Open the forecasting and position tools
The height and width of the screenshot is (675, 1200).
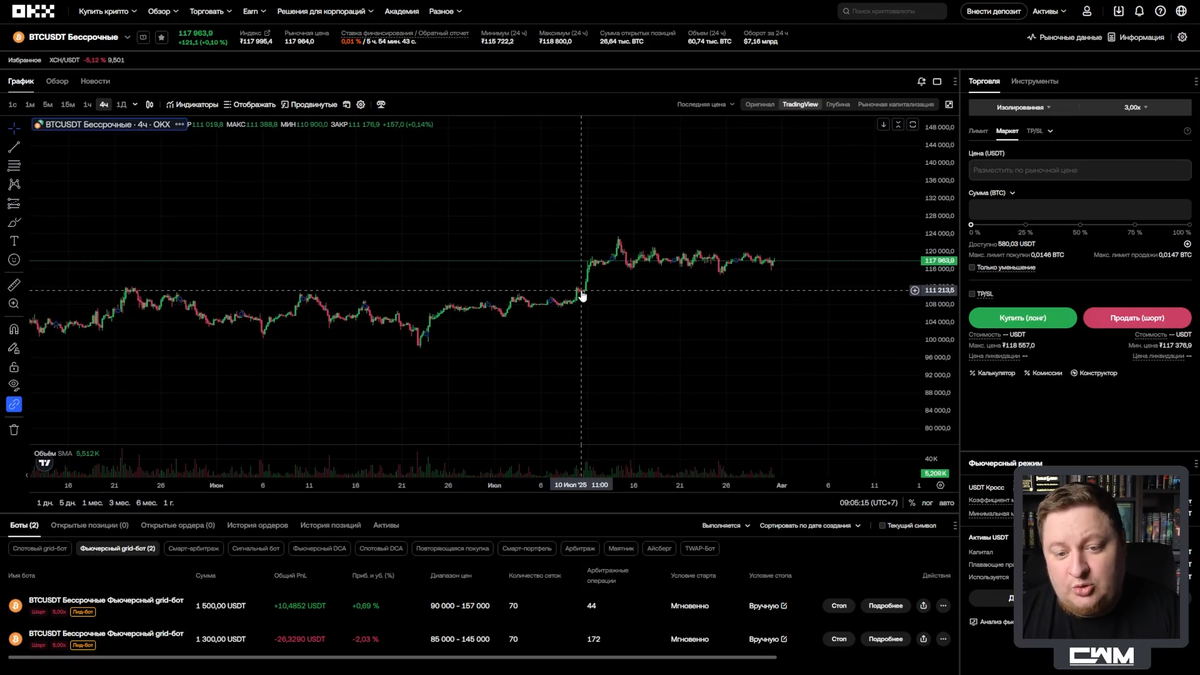tap(14, 203)
